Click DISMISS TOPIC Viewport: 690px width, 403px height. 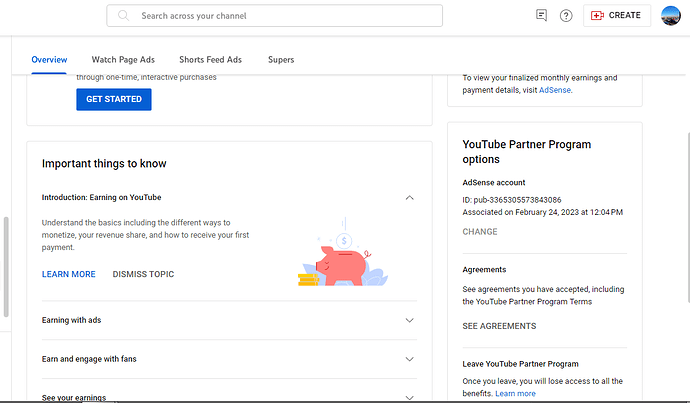(143, 274)
